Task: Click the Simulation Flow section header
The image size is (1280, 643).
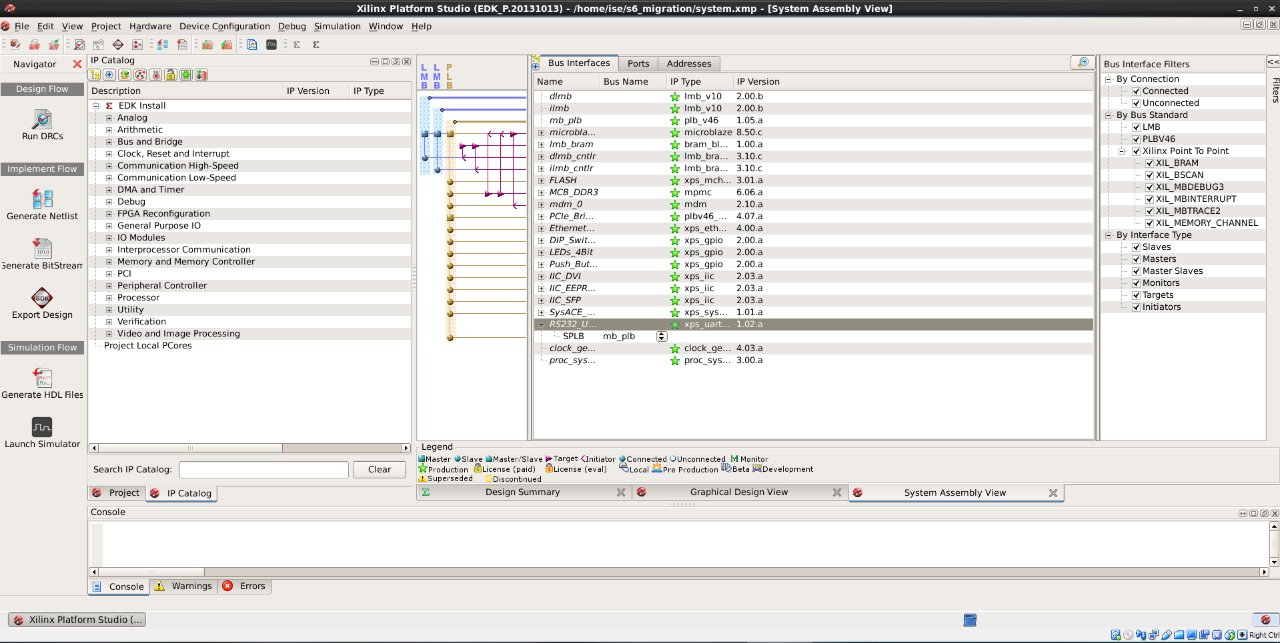Action: coord(42,348)
